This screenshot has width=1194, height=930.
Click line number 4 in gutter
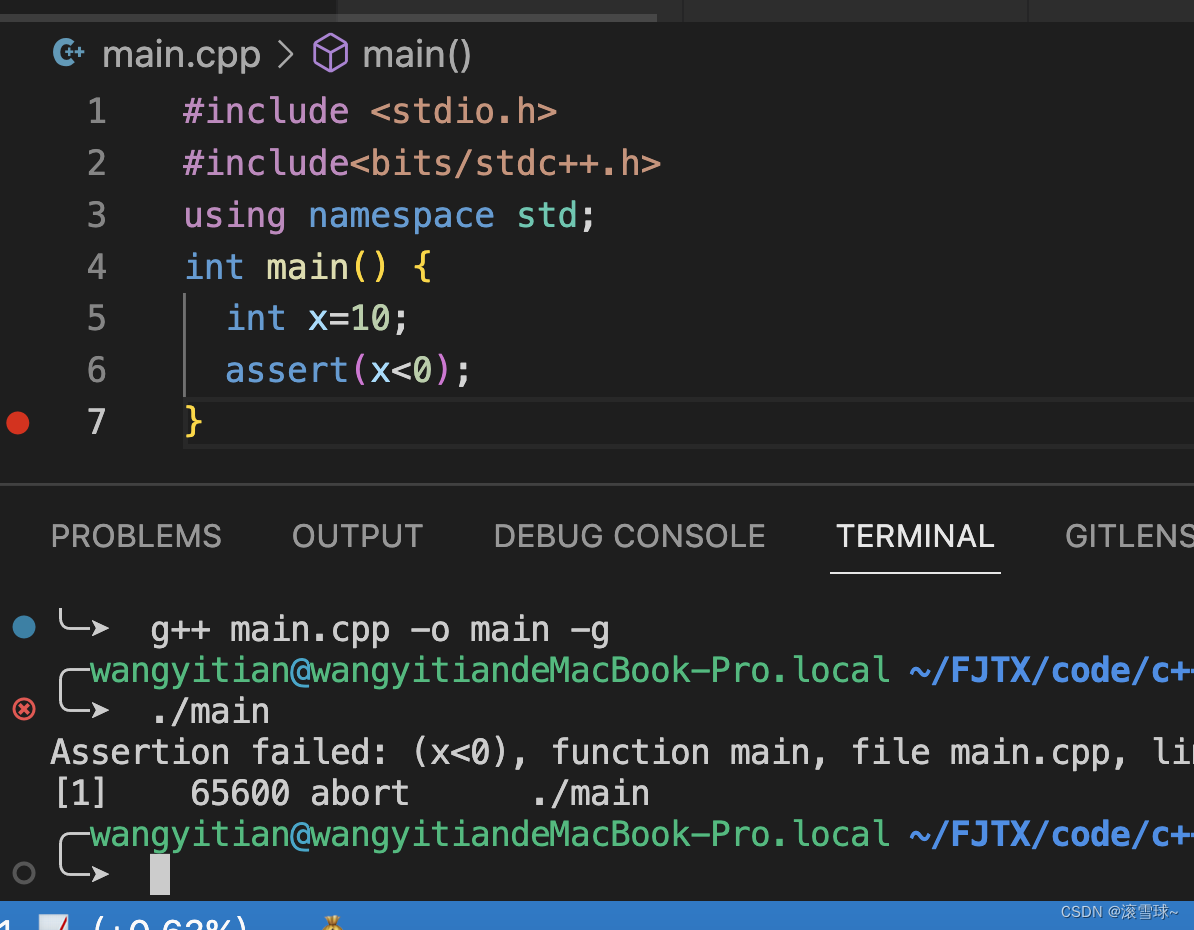(97, 267)
